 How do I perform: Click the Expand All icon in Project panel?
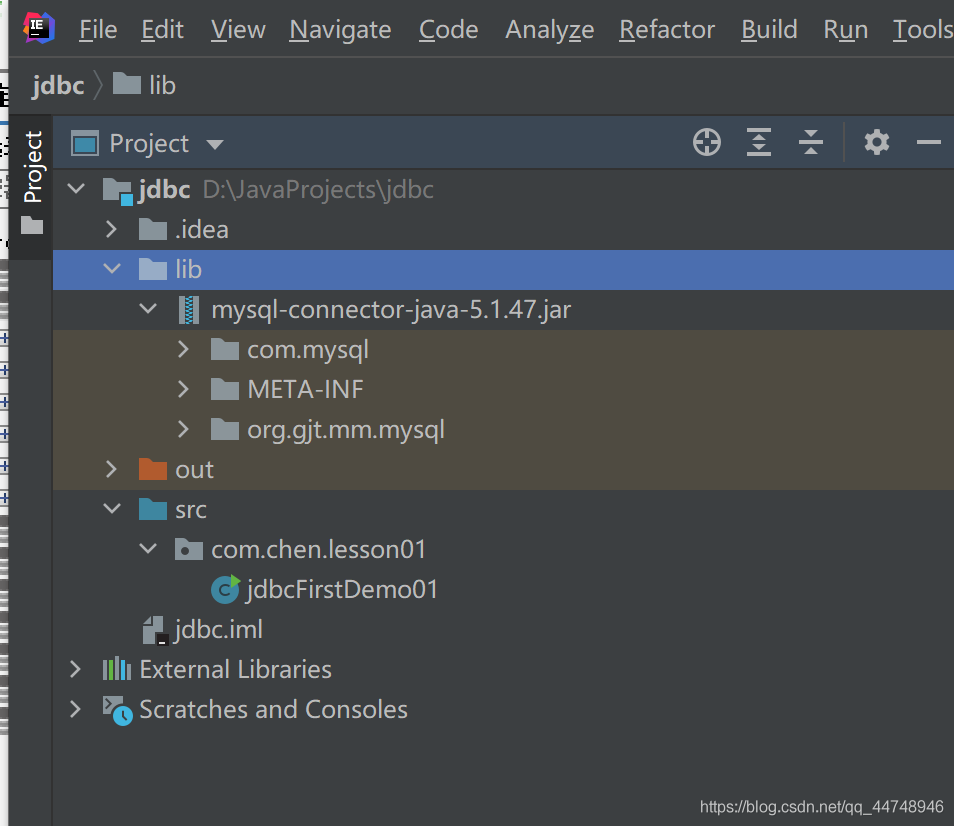click(x=759, y=143)
